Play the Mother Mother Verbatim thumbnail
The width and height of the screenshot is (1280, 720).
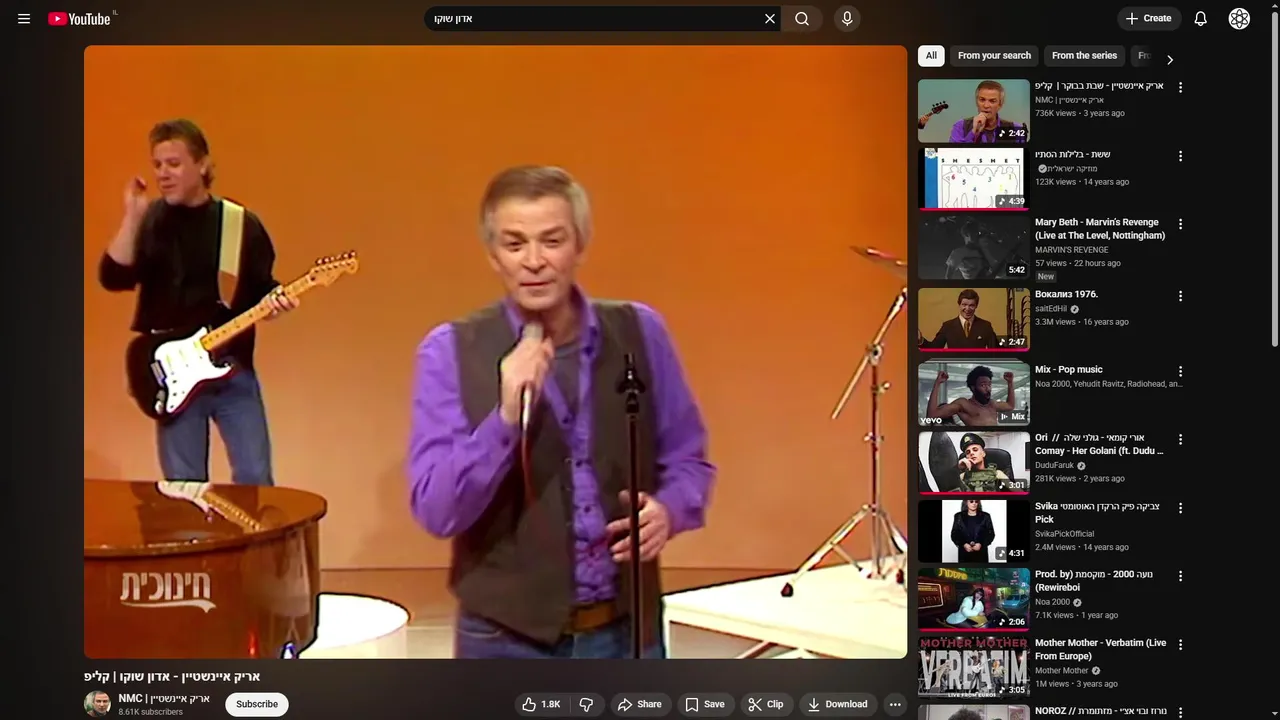click(x=974, y=667)
